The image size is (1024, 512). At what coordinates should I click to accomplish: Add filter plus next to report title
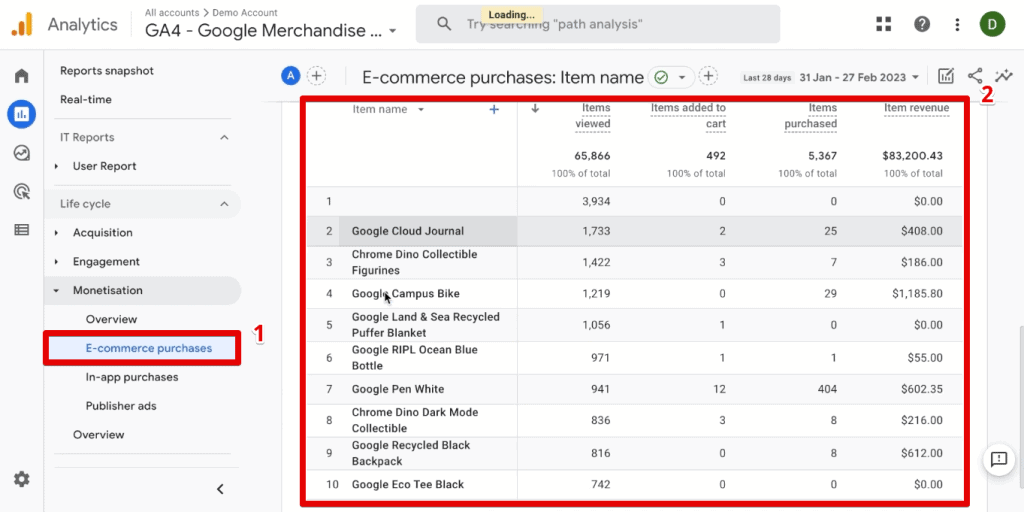(708, 76)
